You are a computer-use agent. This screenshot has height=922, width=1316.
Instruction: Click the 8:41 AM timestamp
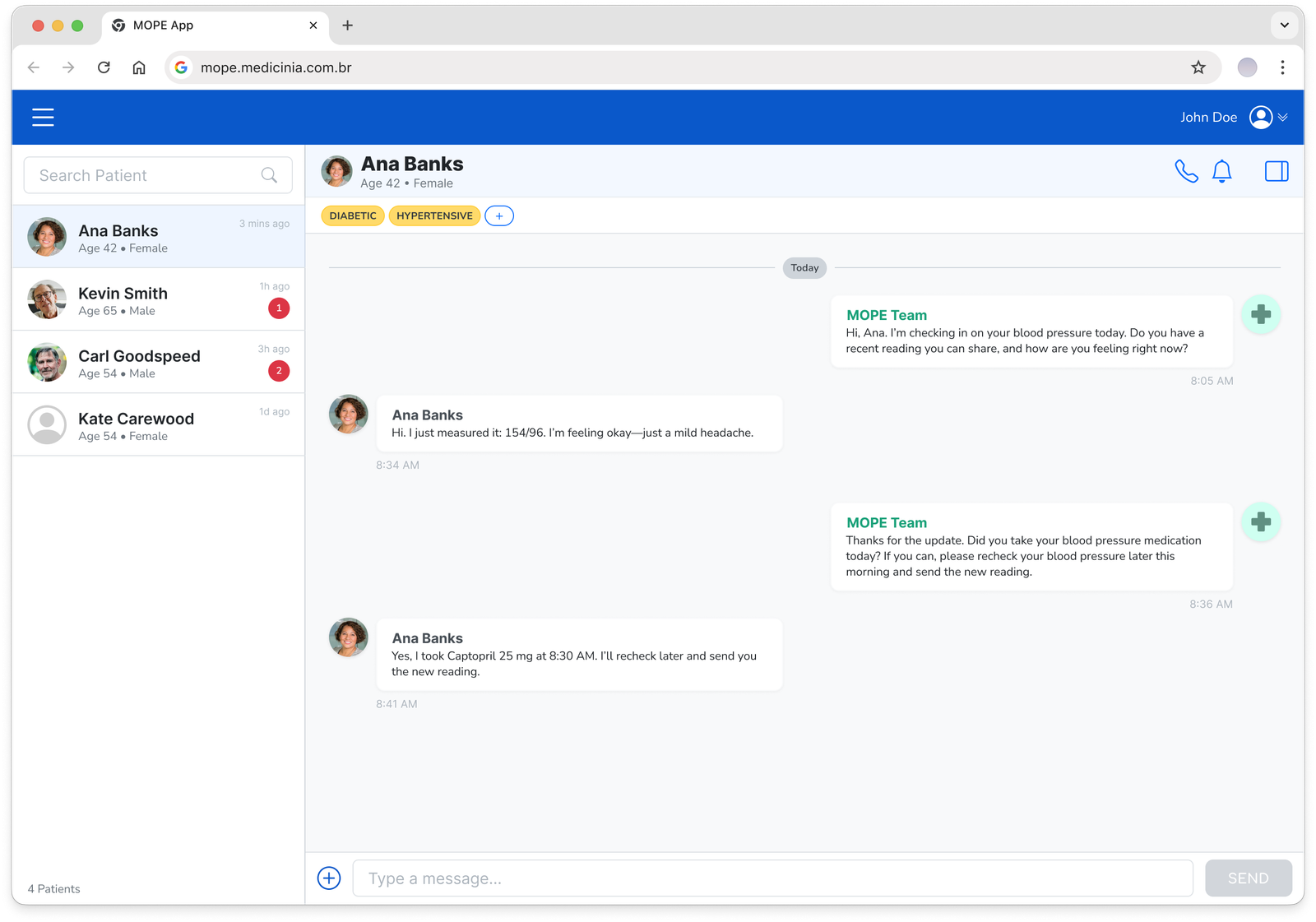[396, 704]
